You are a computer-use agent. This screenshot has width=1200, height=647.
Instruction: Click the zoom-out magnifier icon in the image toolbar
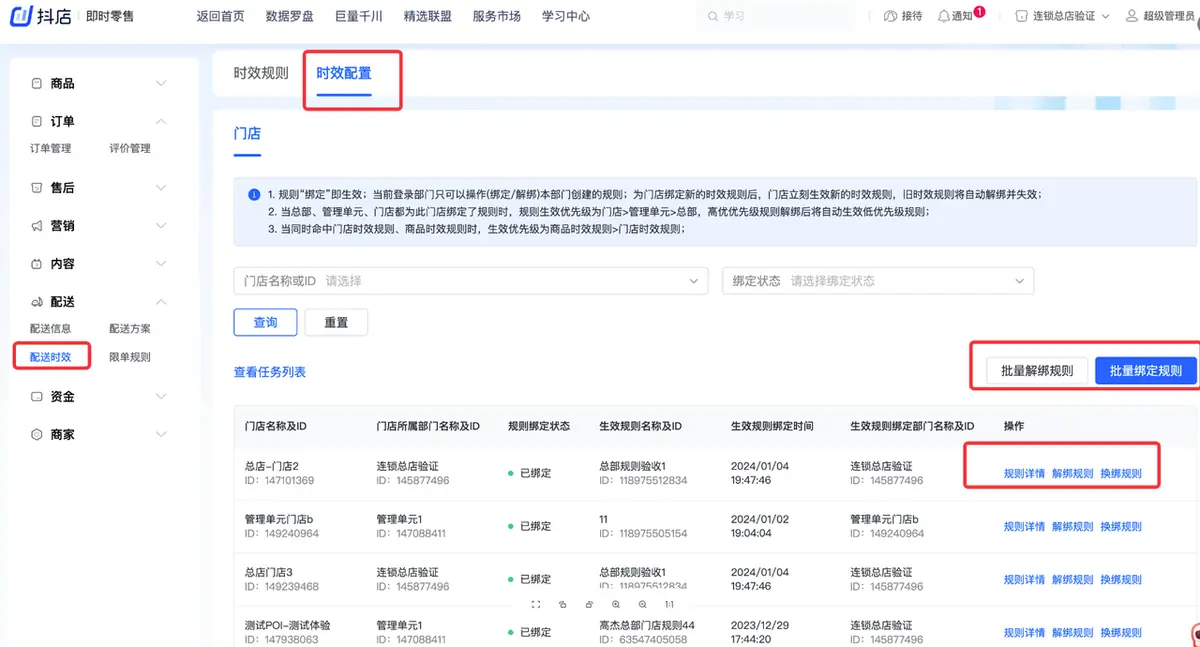(642, 604)
